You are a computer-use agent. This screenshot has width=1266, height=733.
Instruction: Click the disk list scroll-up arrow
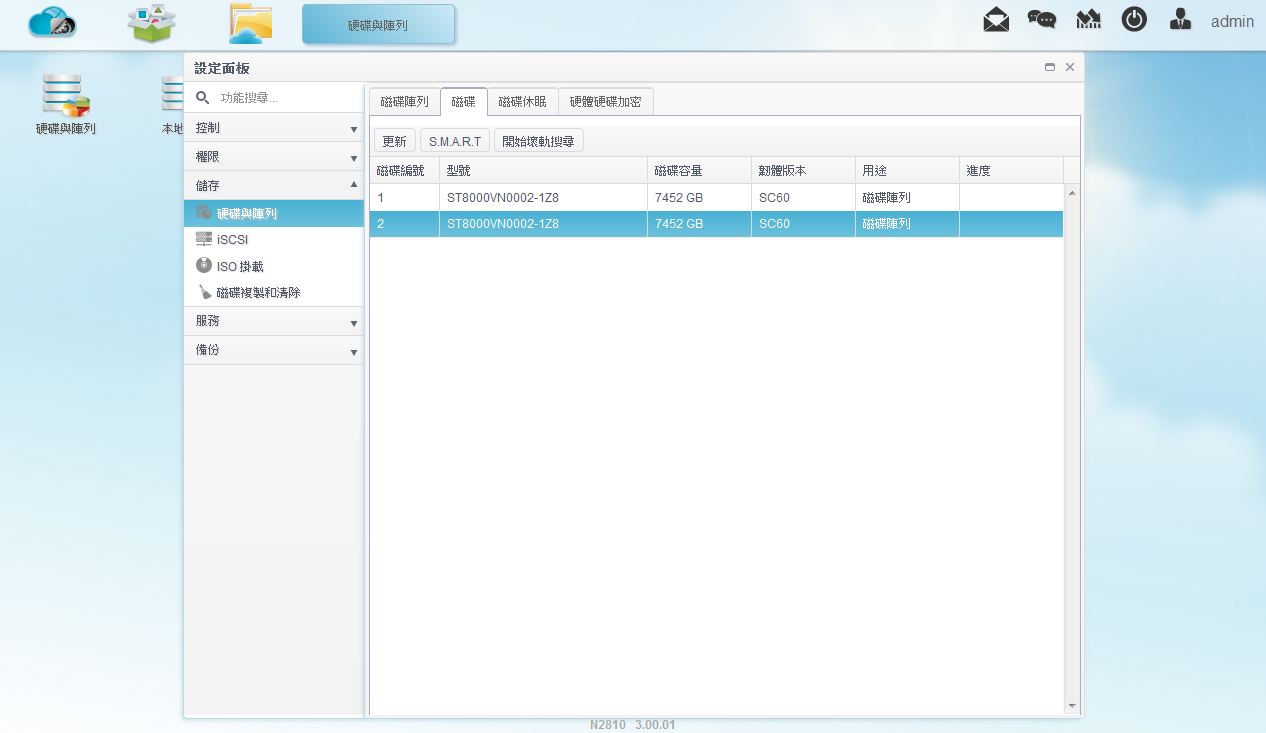point(1072,192)
